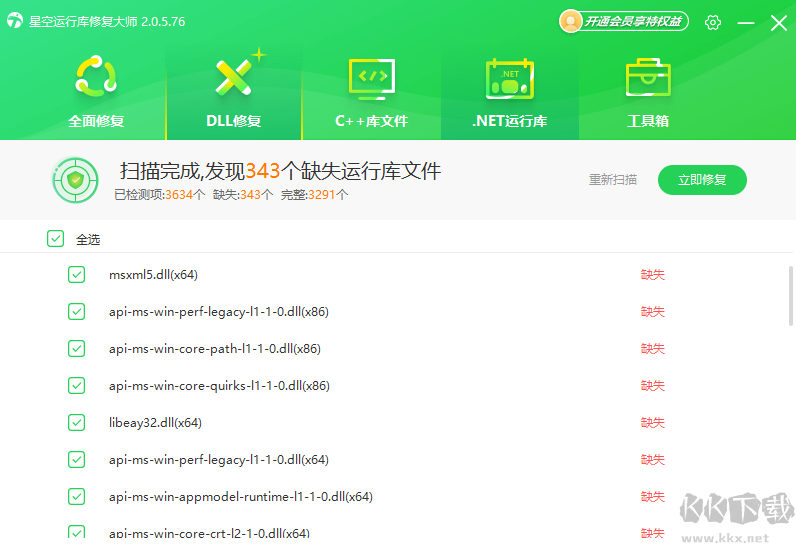Select api-ms-win-core-quirks-l1-1-0.dll(x86) file name
Image resolution: width=796 pixels, height=545 pixels.
pos(219,386)
